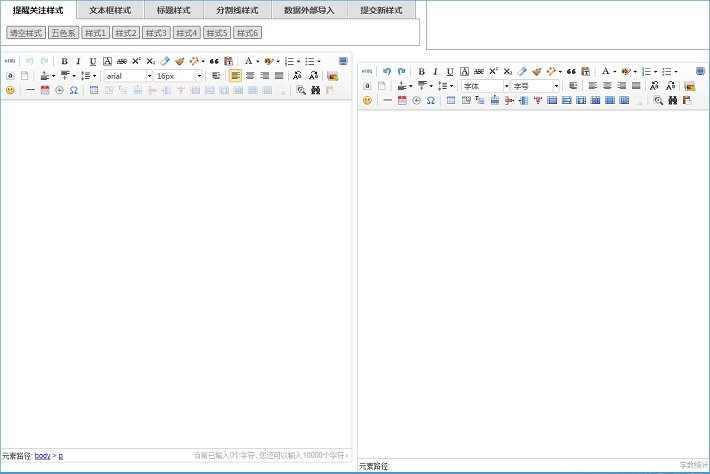
Task: Click anchor 'a' icon in left editor
Action: (x=10, y=76)
